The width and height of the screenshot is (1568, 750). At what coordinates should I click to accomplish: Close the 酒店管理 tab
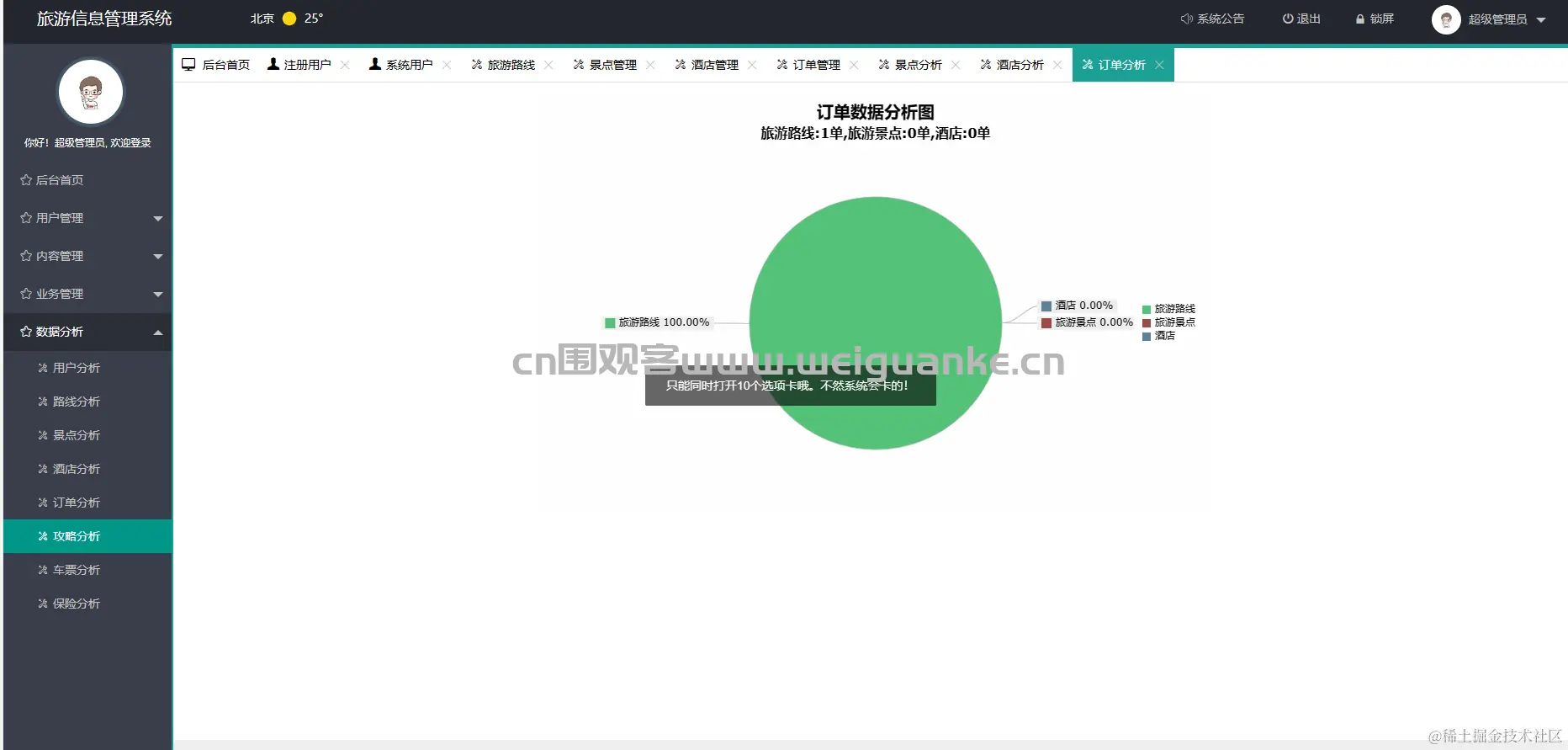752,65
